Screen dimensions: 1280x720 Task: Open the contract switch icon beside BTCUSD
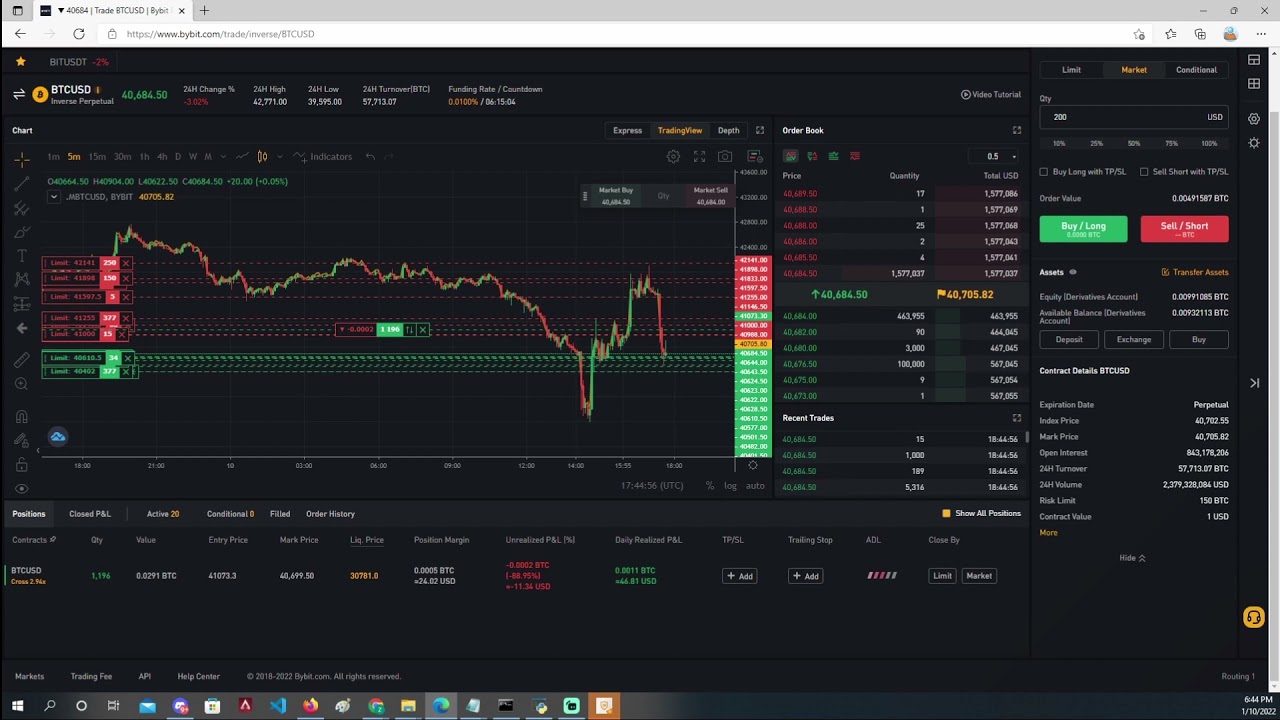[x=18, y=94]
